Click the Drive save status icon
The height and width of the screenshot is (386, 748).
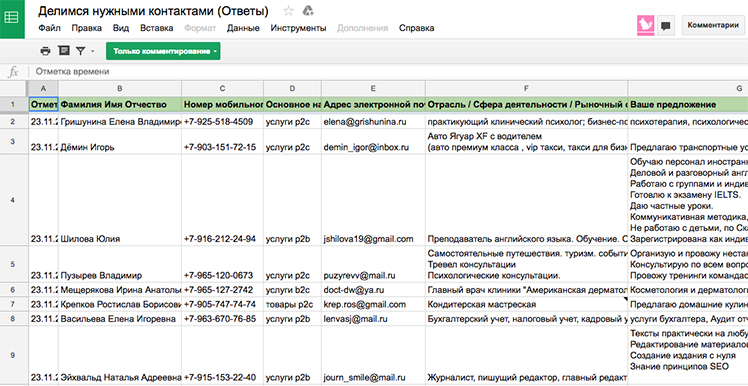click(309, 11)
